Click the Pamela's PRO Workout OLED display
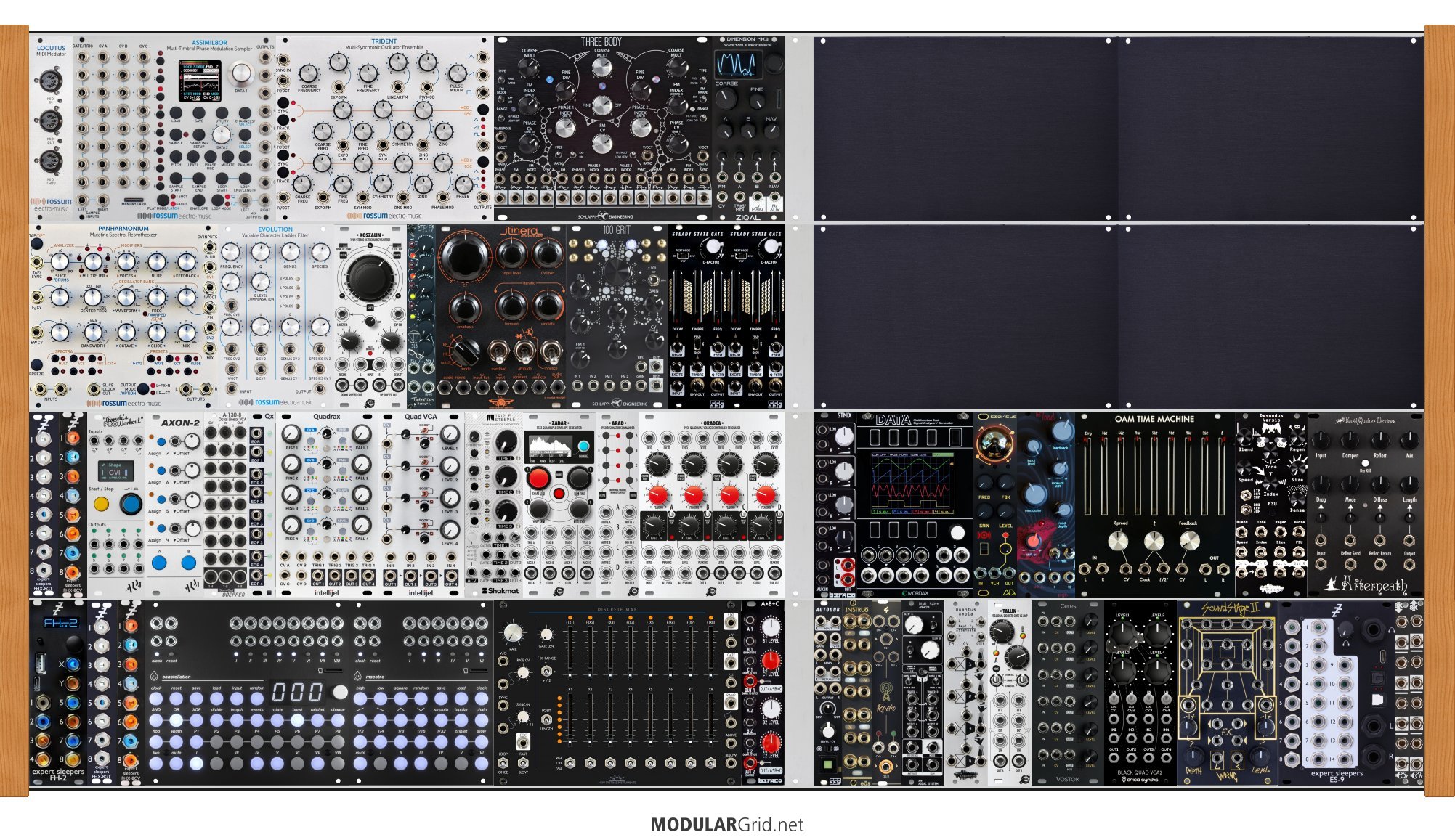Screen dimensions: 1455x840 click(x=116, y=470)
